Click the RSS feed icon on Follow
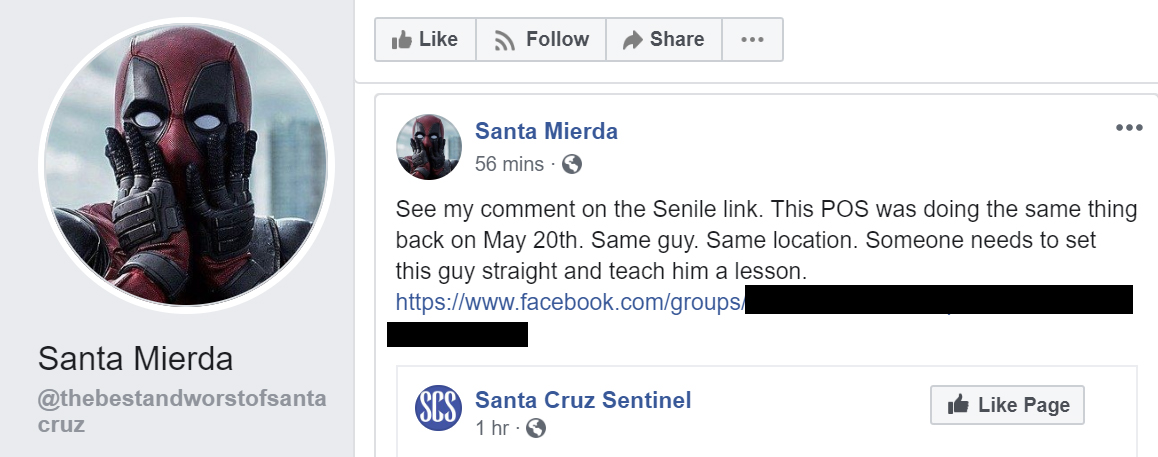The image size is (1158, 457). click(x=505, y=41)
